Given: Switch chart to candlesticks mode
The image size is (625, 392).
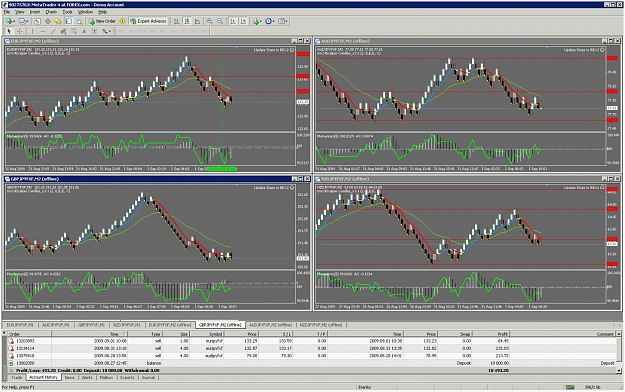Looking at the screenshot, I should 187,21.
